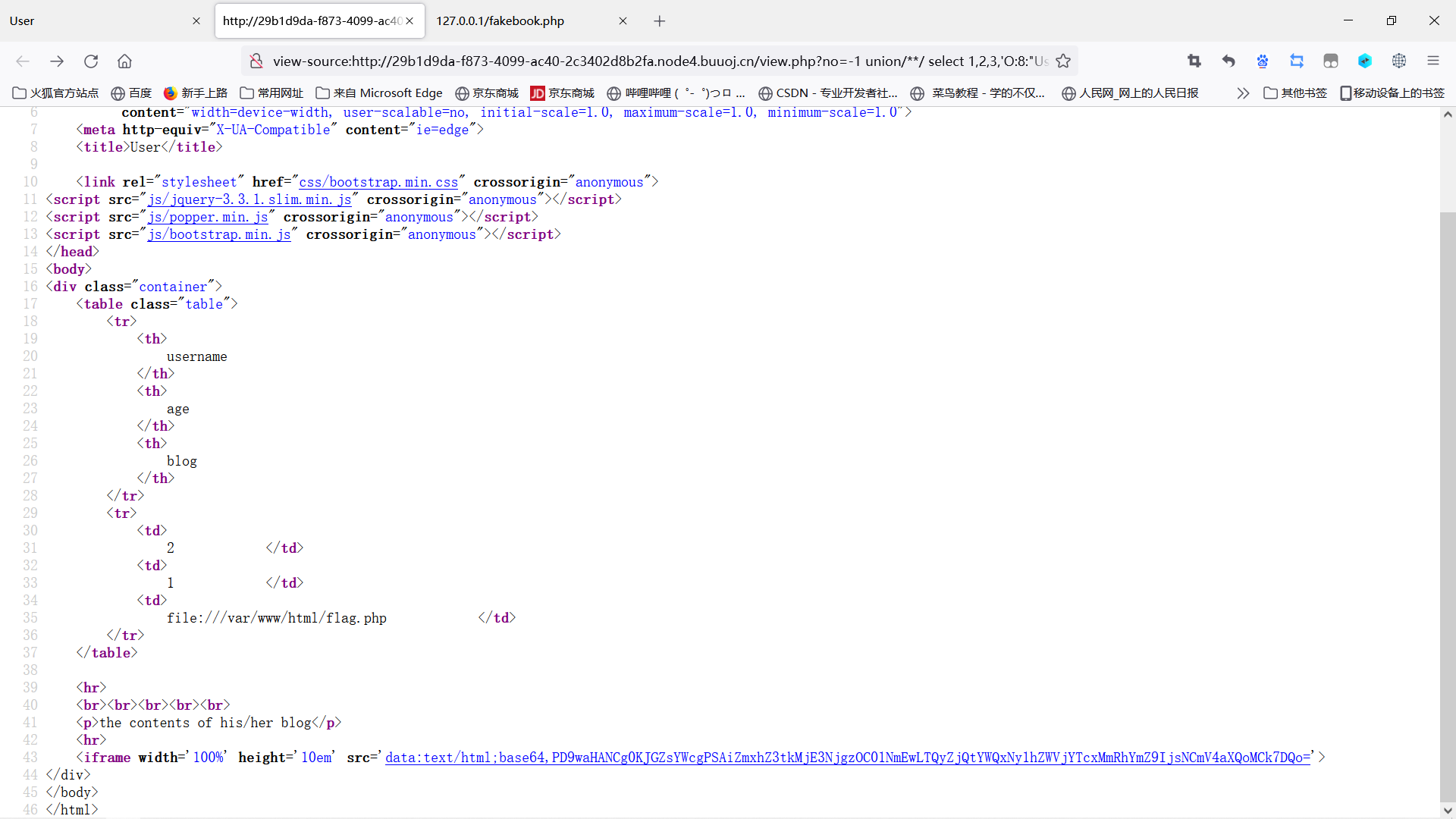Image resolution: width=1456 pixels, height=819 pixels.
Task: Click the blue swap arrows extension icon
Action: (x=1297, y=61)
